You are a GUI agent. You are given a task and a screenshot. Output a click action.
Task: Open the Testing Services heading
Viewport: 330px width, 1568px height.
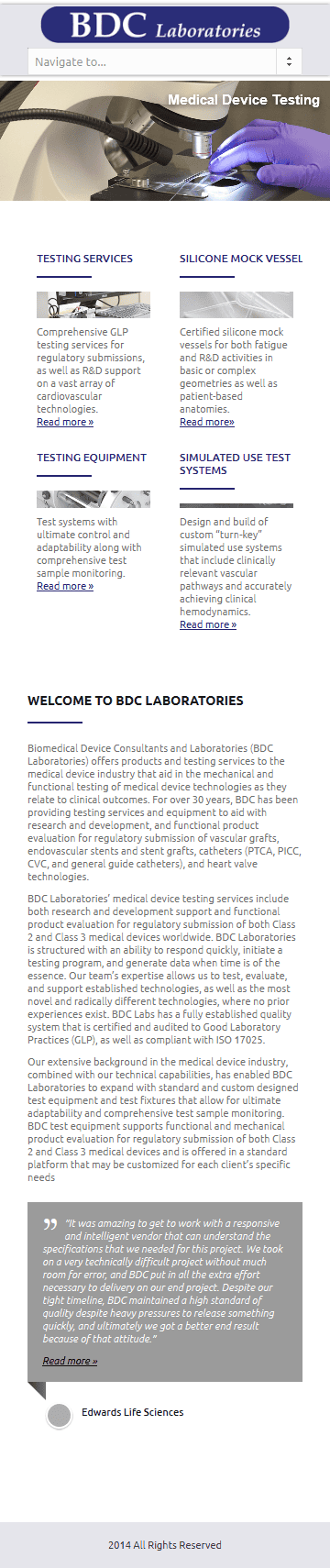click(x=84, y=259)
